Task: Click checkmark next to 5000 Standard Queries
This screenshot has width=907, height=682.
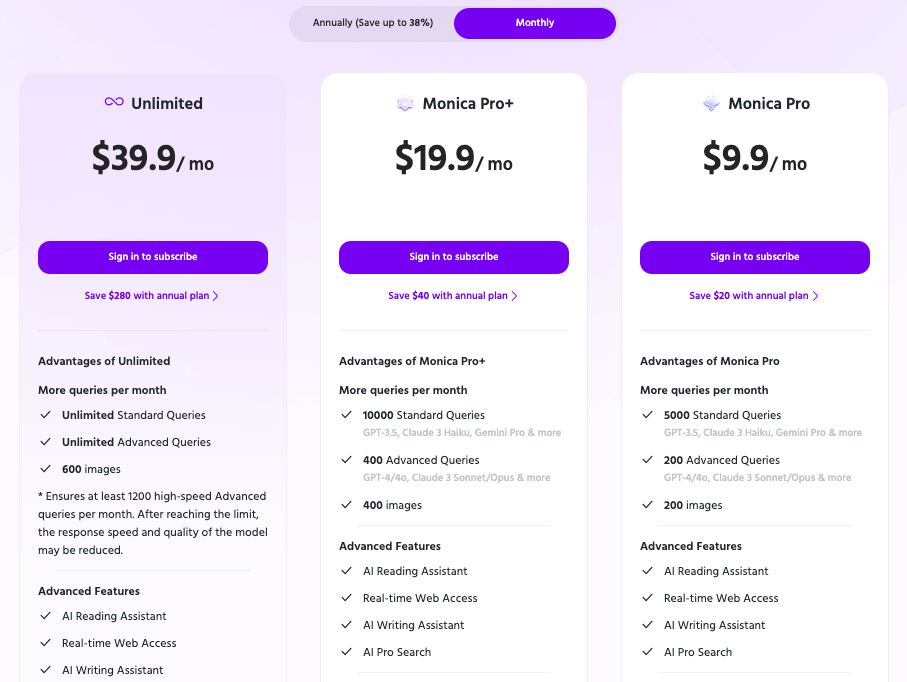Action: click(x=647, y=415)
